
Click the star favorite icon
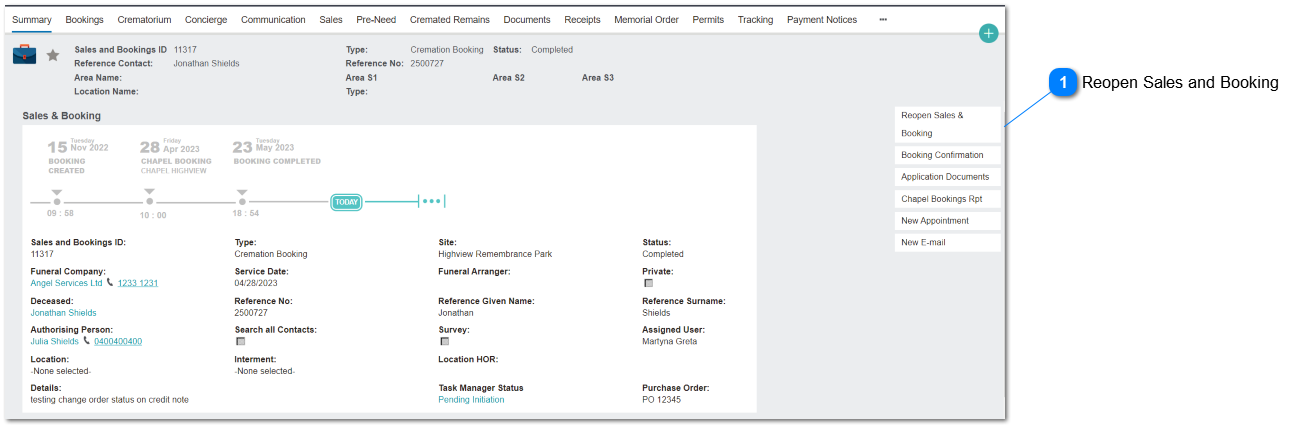pyautogui.click(x=52, y=55)
